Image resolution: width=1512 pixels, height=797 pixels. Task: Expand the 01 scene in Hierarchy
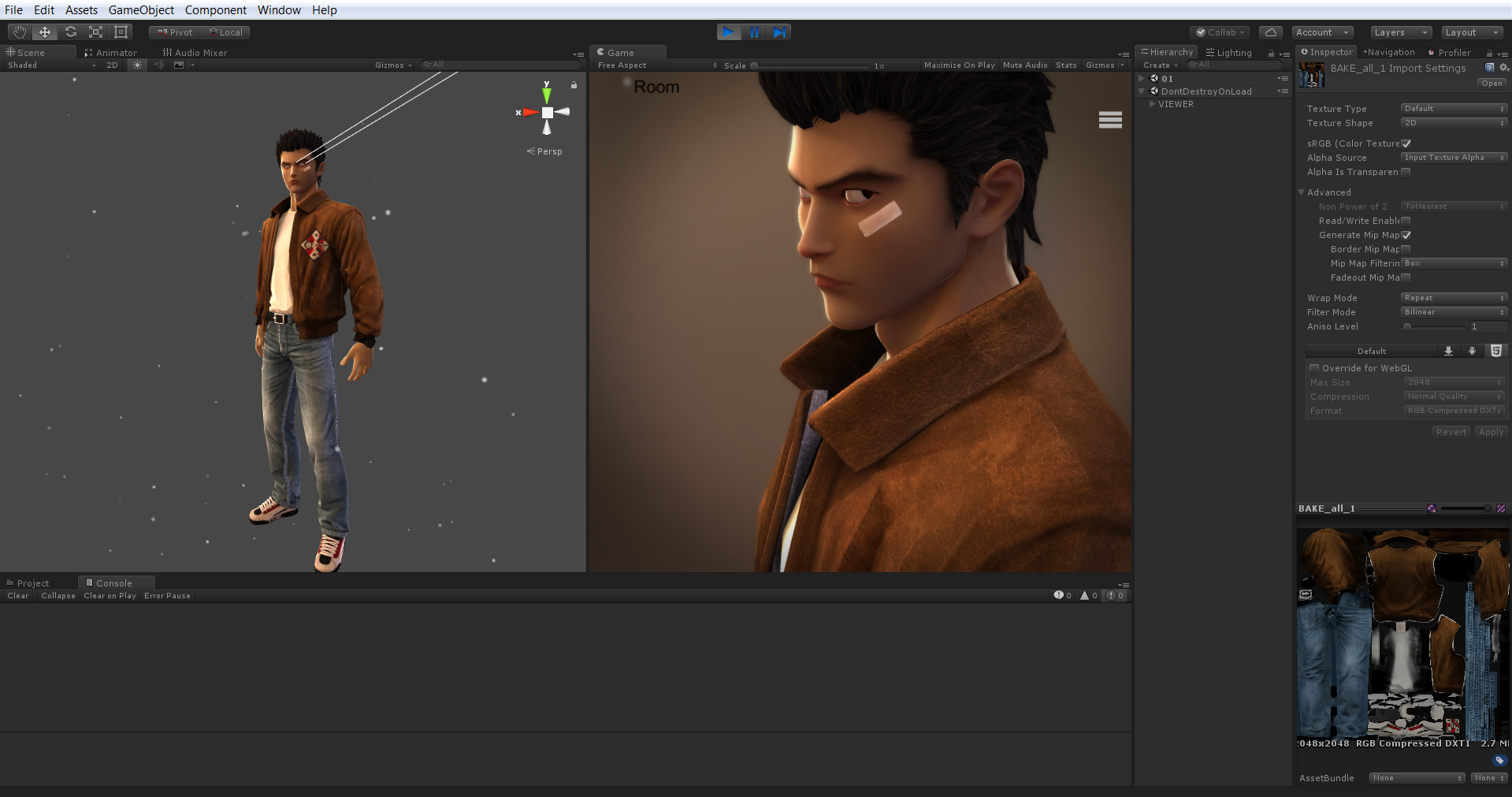point(1141,78)
